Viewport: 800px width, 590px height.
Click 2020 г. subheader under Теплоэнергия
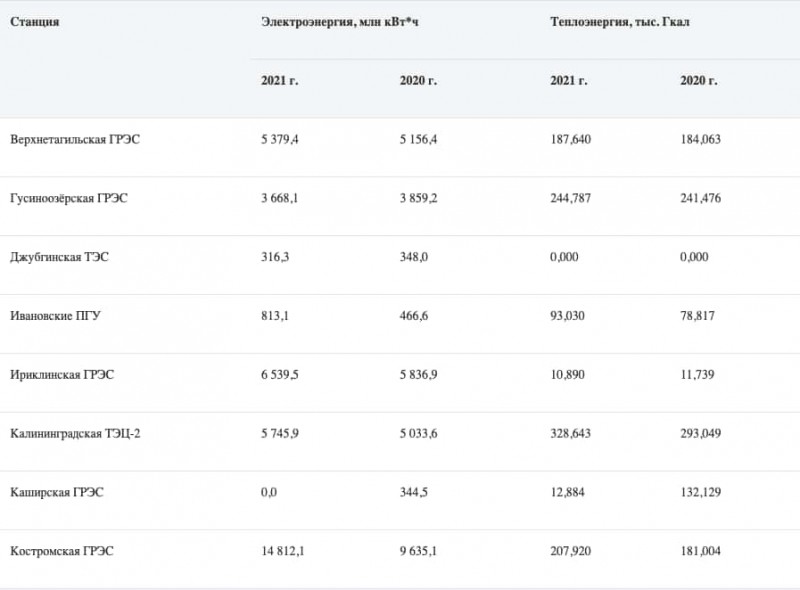[698, 81]
